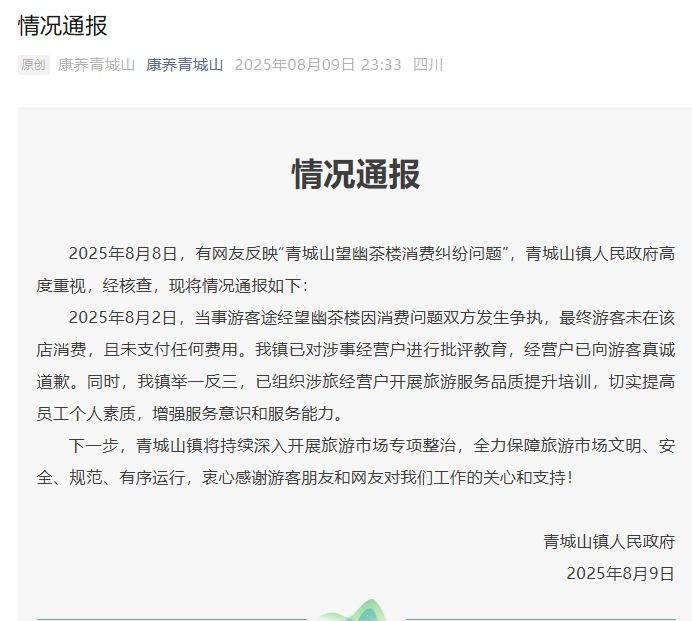Click the 四川 location label
The image size is (692, 621).
tap(428, 65)
